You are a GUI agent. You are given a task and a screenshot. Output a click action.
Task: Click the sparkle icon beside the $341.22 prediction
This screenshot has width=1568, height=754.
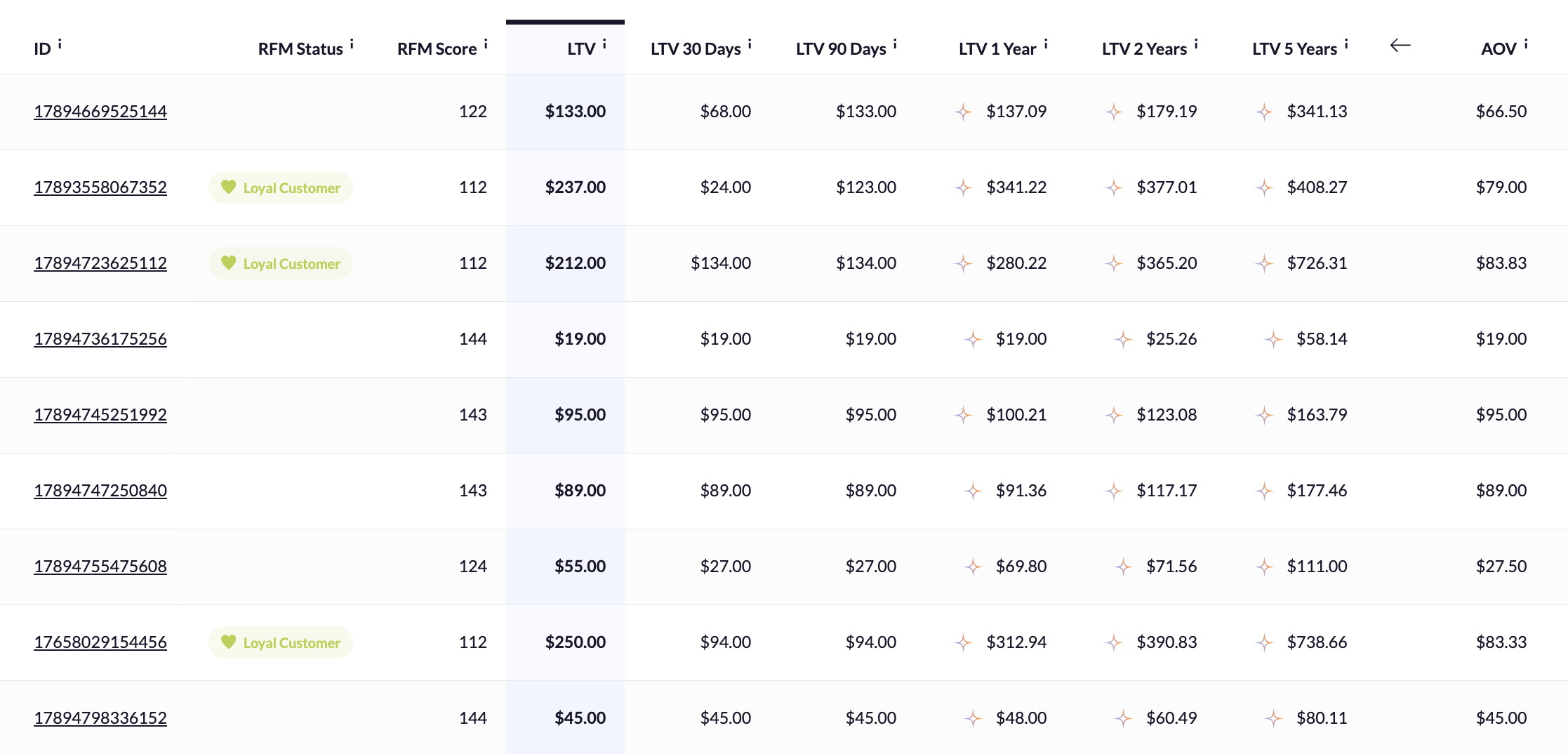(x=964, y=187)
